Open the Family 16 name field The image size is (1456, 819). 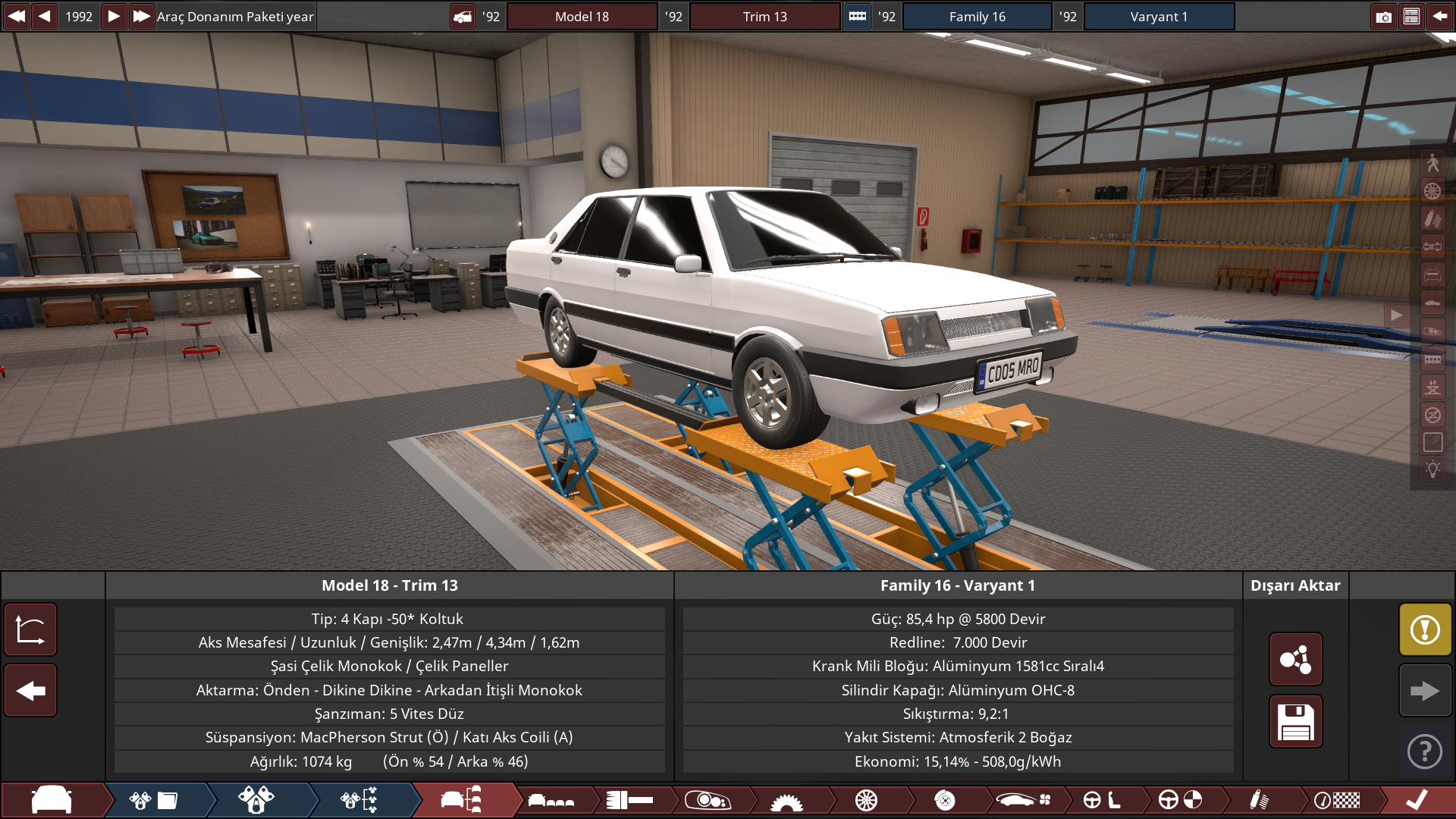[x=977, y=17]
